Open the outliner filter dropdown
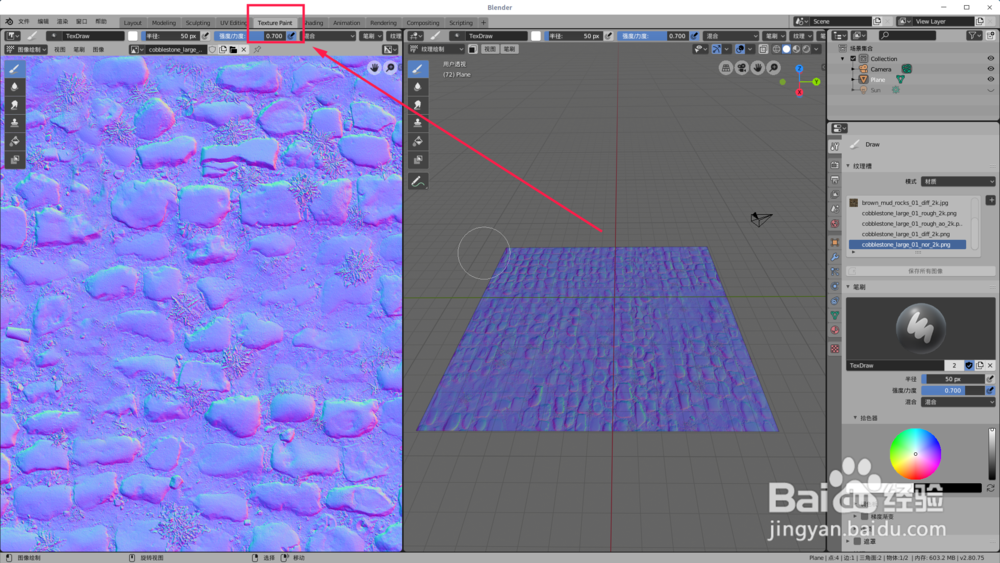The image size is (1000, 563). (x=974, y=36)
